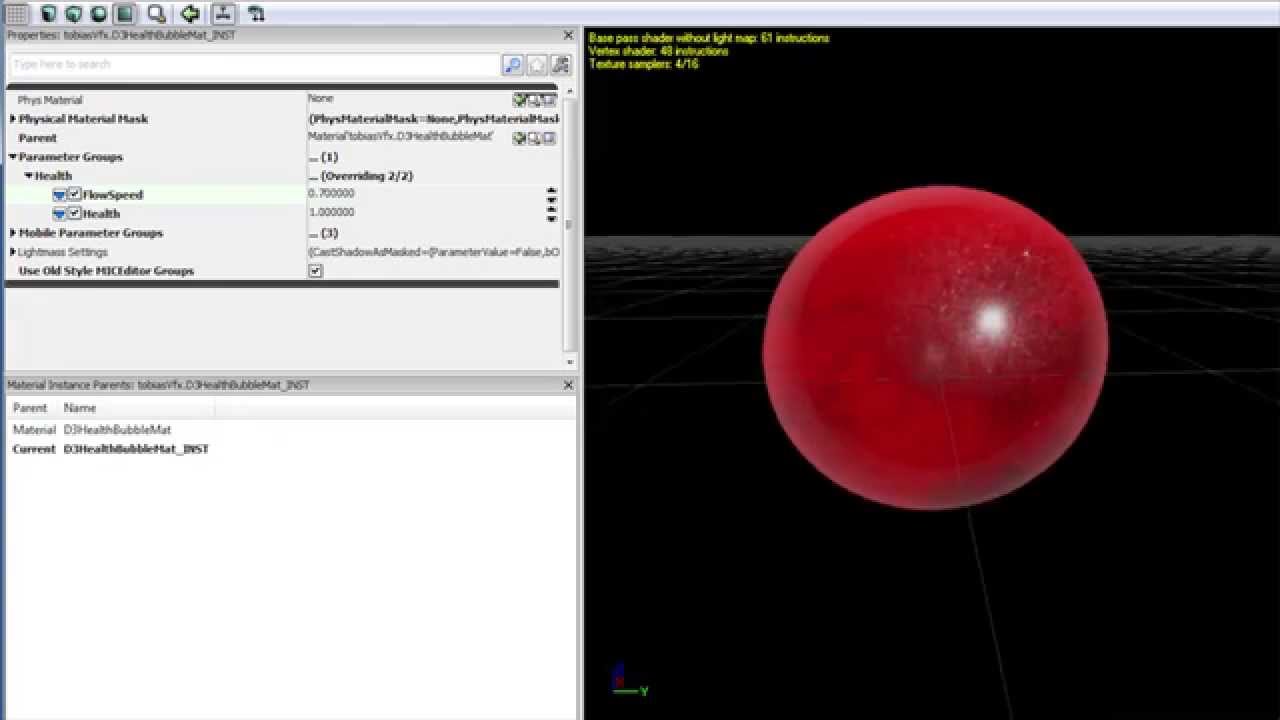
Task: Click the green back arrow toolbar icon
Action: 190,14
